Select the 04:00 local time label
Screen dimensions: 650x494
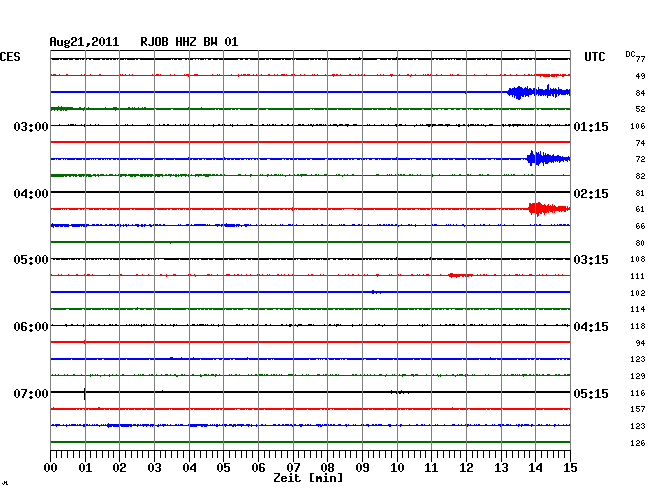(31, 194)
